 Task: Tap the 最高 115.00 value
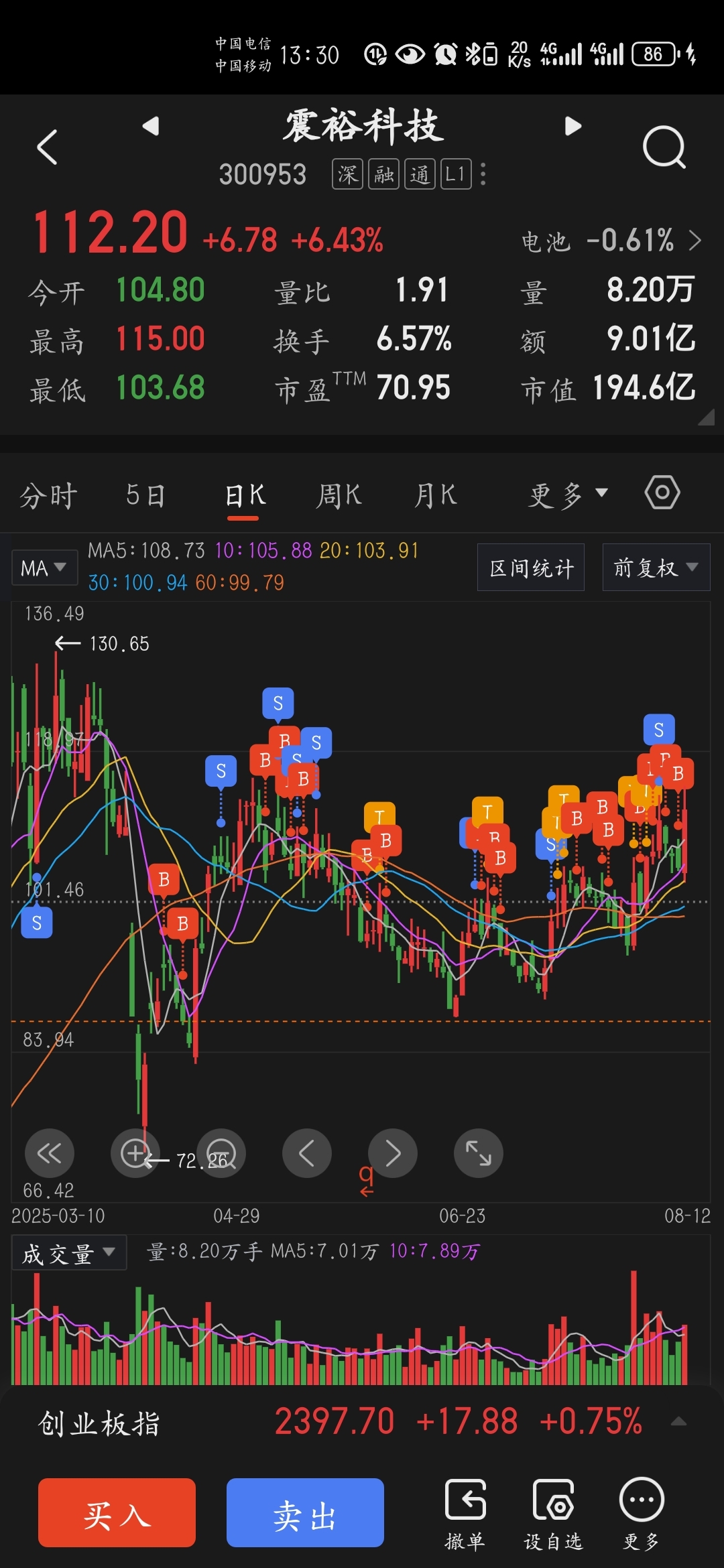(160, 339)
